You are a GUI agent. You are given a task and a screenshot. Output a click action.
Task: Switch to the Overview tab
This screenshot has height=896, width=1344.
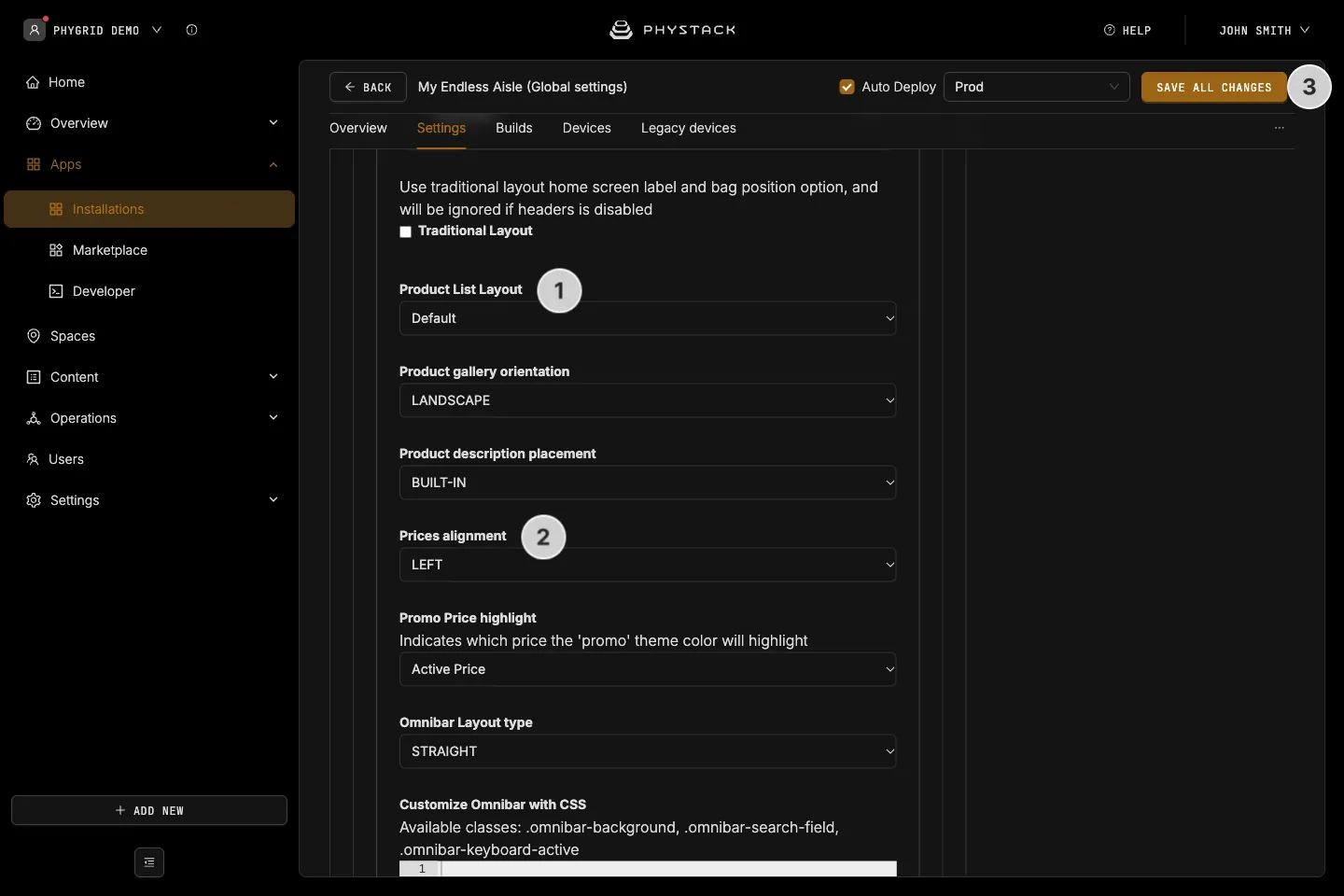click(358, 128)
